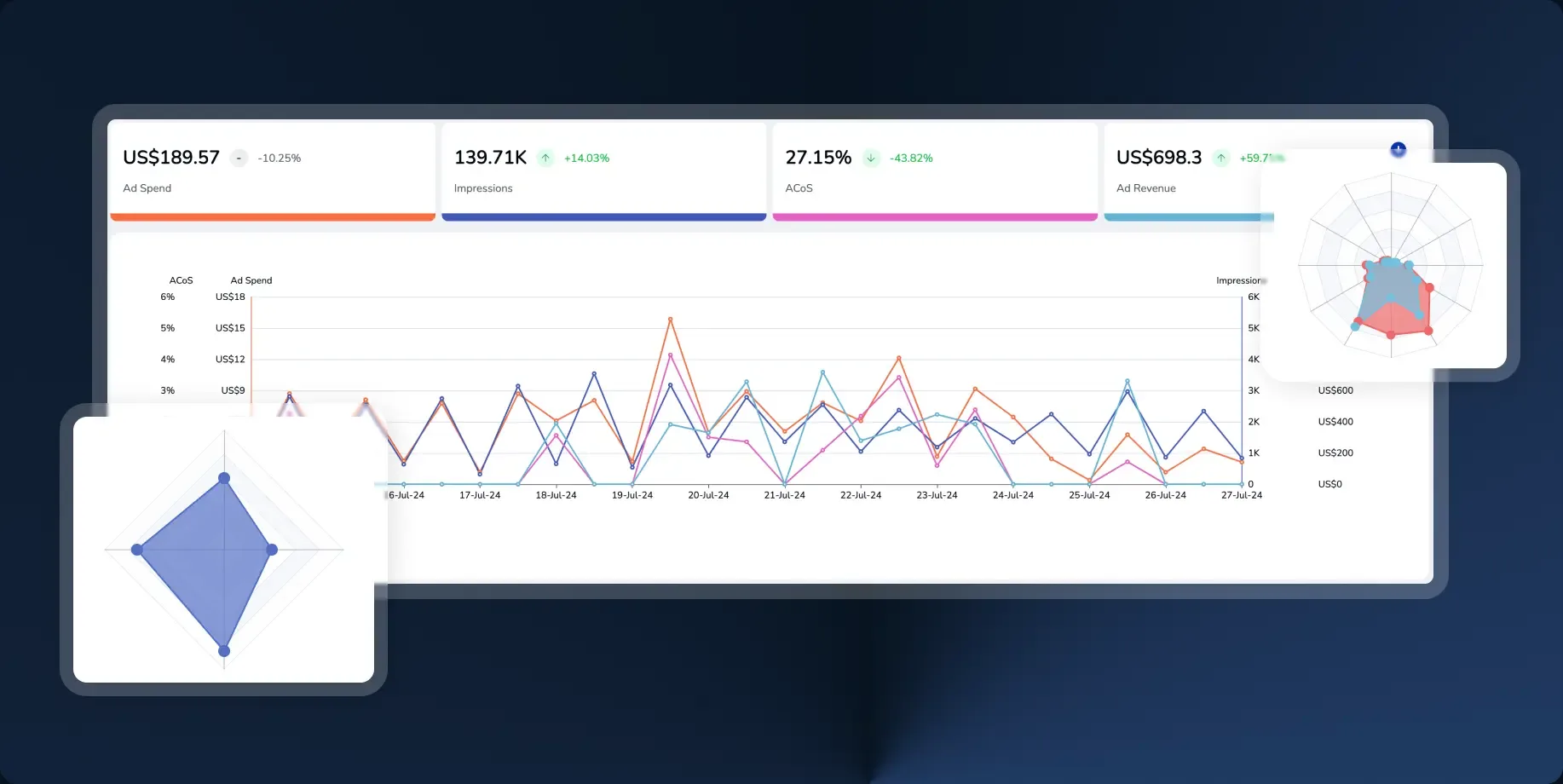Click the ACoS axis title
The width and height of the screenshot is (1563, 784).
182,280
